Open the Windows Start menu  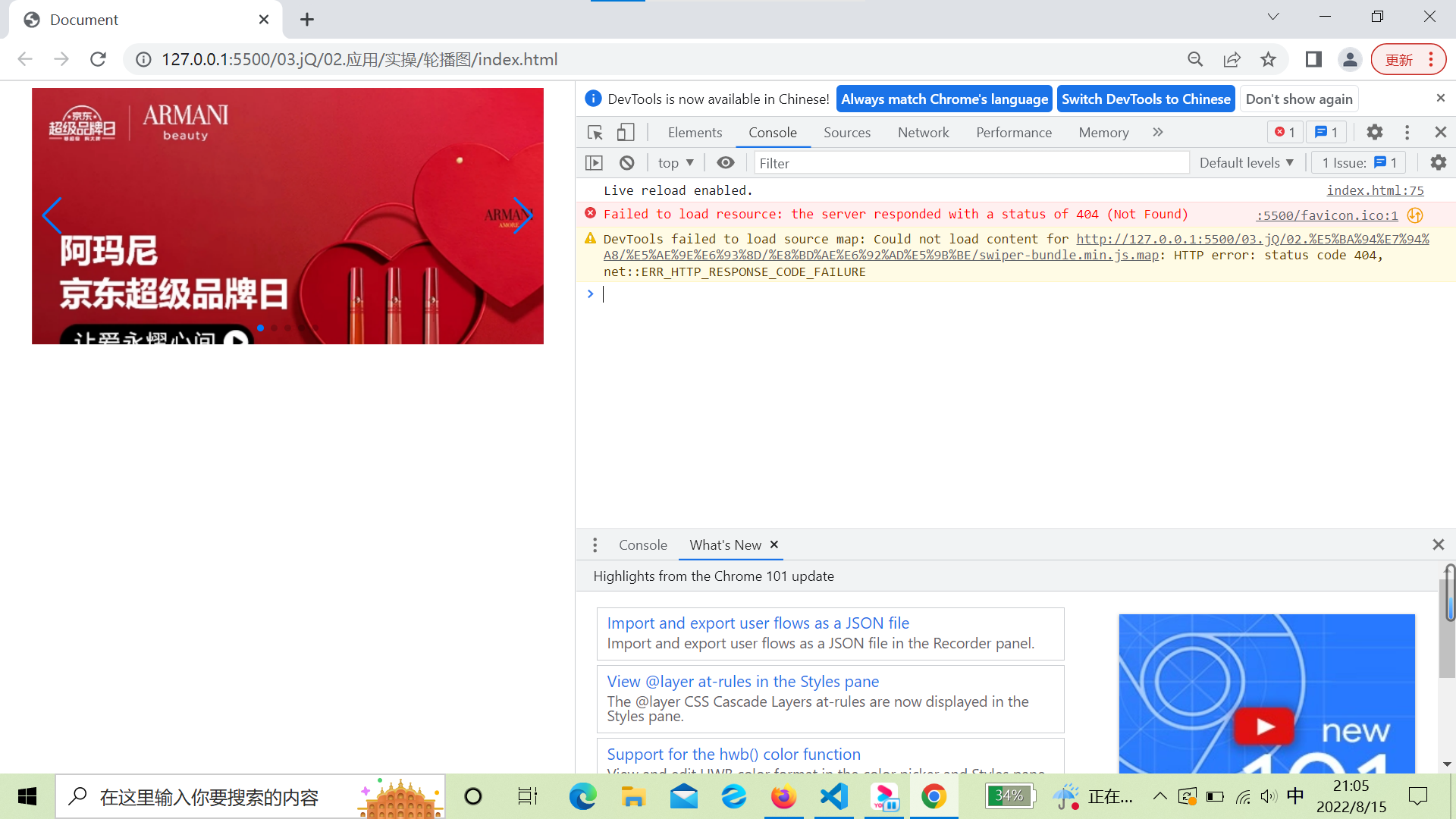[x=27, y=796]
